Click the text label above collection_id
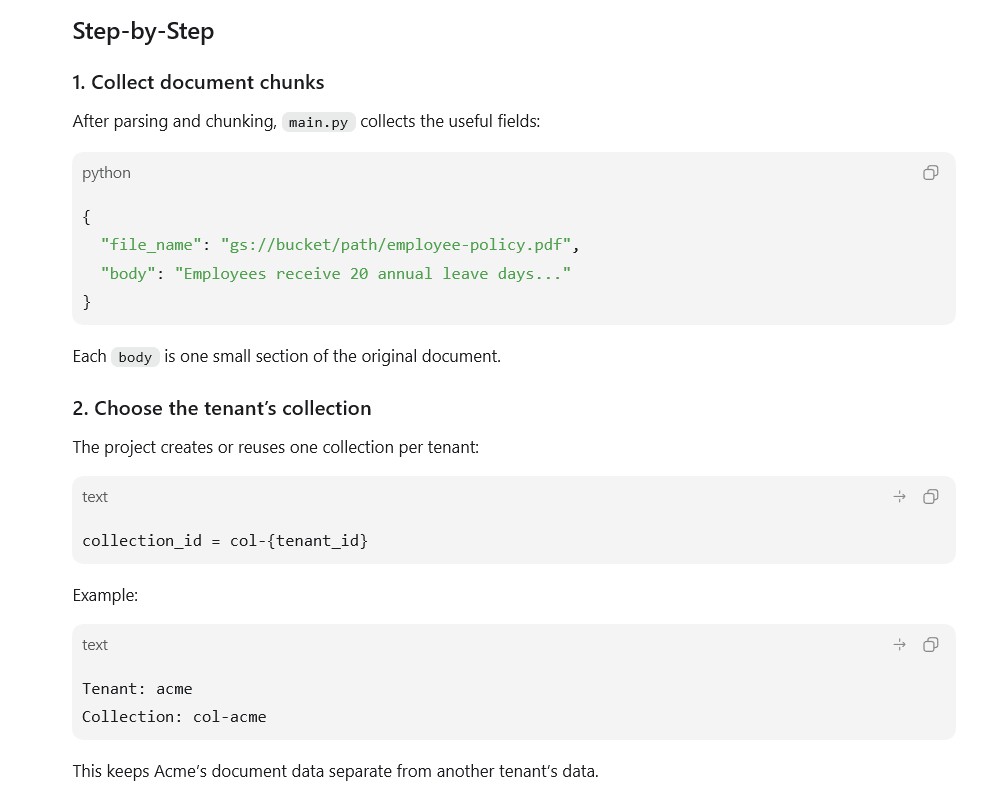The width and height of the screenshot is (1004, 809). click(95, 497)
